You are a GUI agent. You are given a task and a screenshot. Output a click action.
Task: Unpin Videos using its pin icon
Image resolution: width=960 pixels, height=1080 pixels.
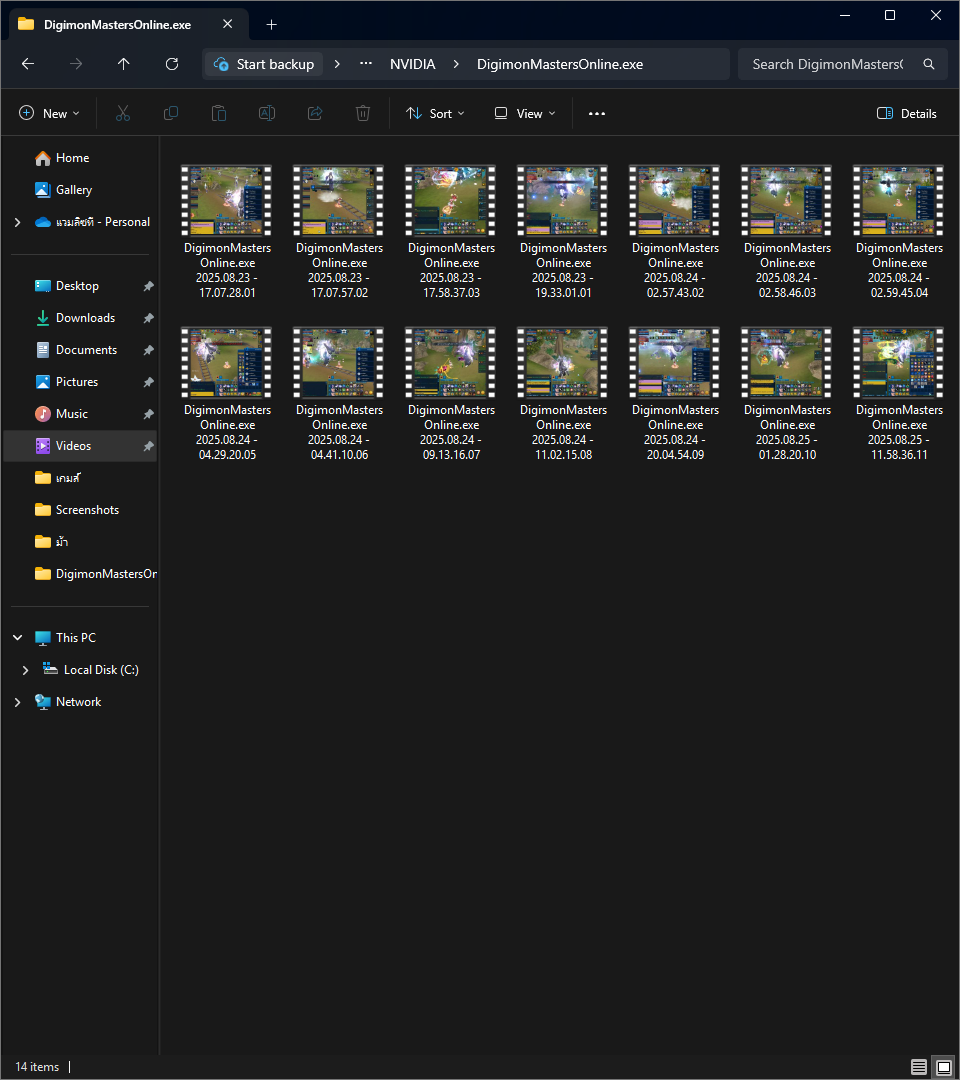coord(148,446)
